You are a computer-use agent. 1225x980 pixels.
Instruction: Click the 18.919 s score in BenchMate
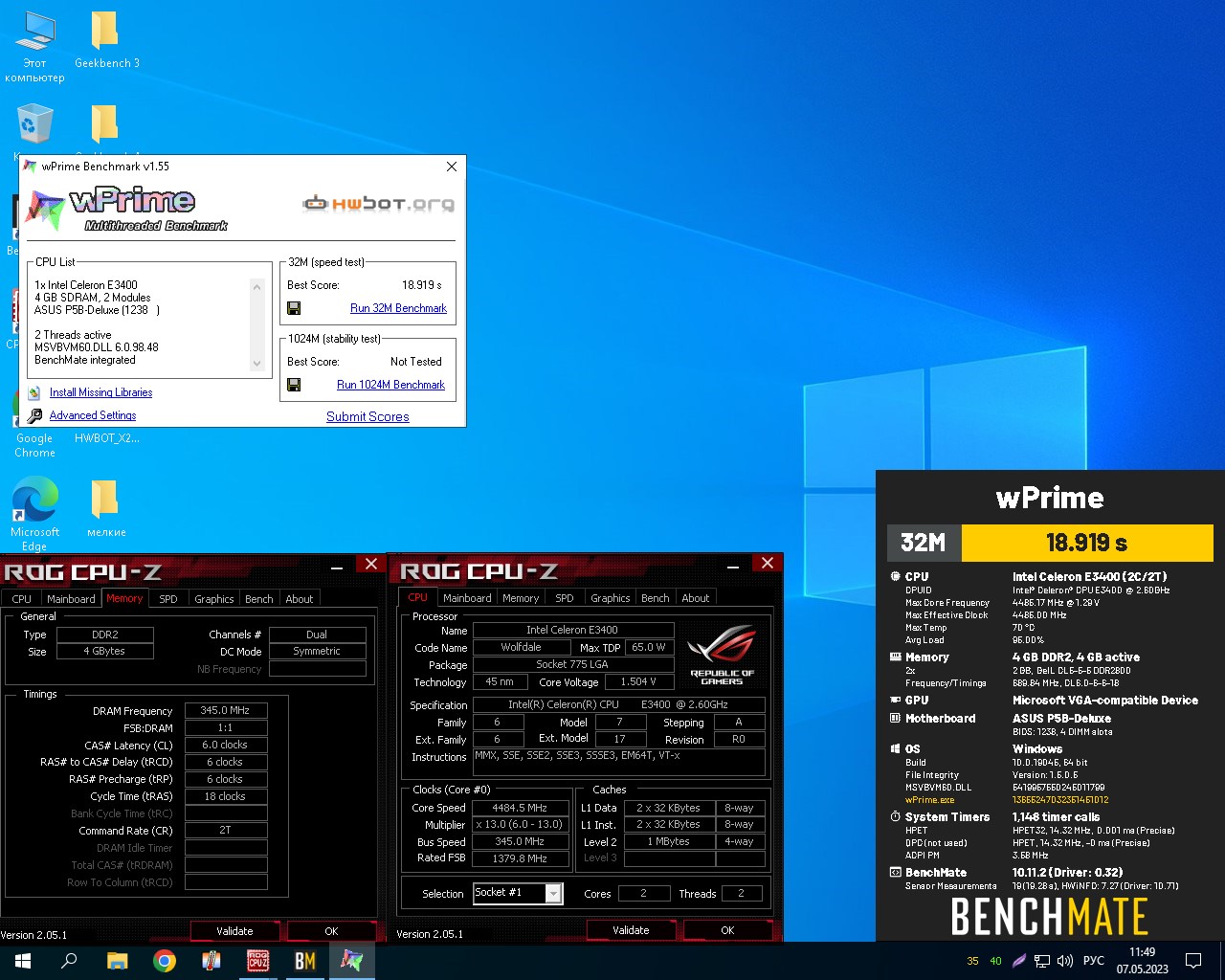coord(1087,543)
